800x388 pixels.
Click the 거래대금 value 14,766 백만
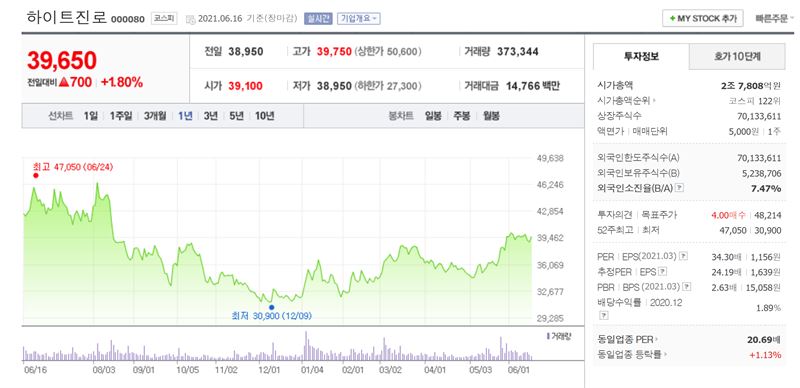pyautogui.click(x=533, y=86)
